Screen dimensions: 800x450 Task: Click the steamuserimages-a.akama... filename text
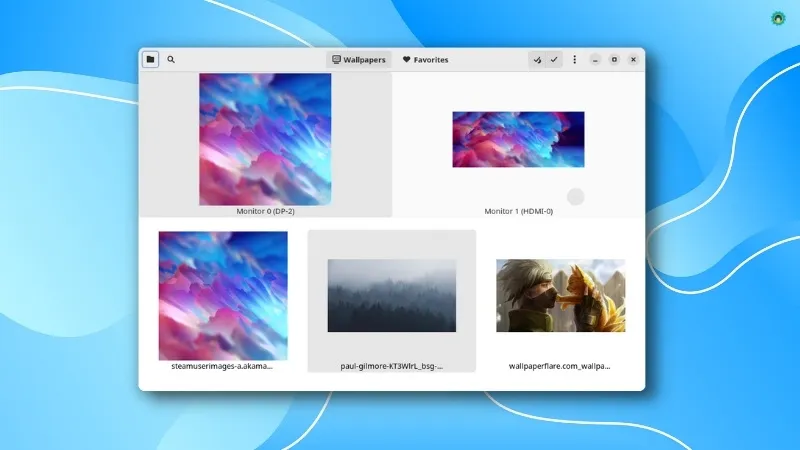pyautogui.click(x=223, y=367)
